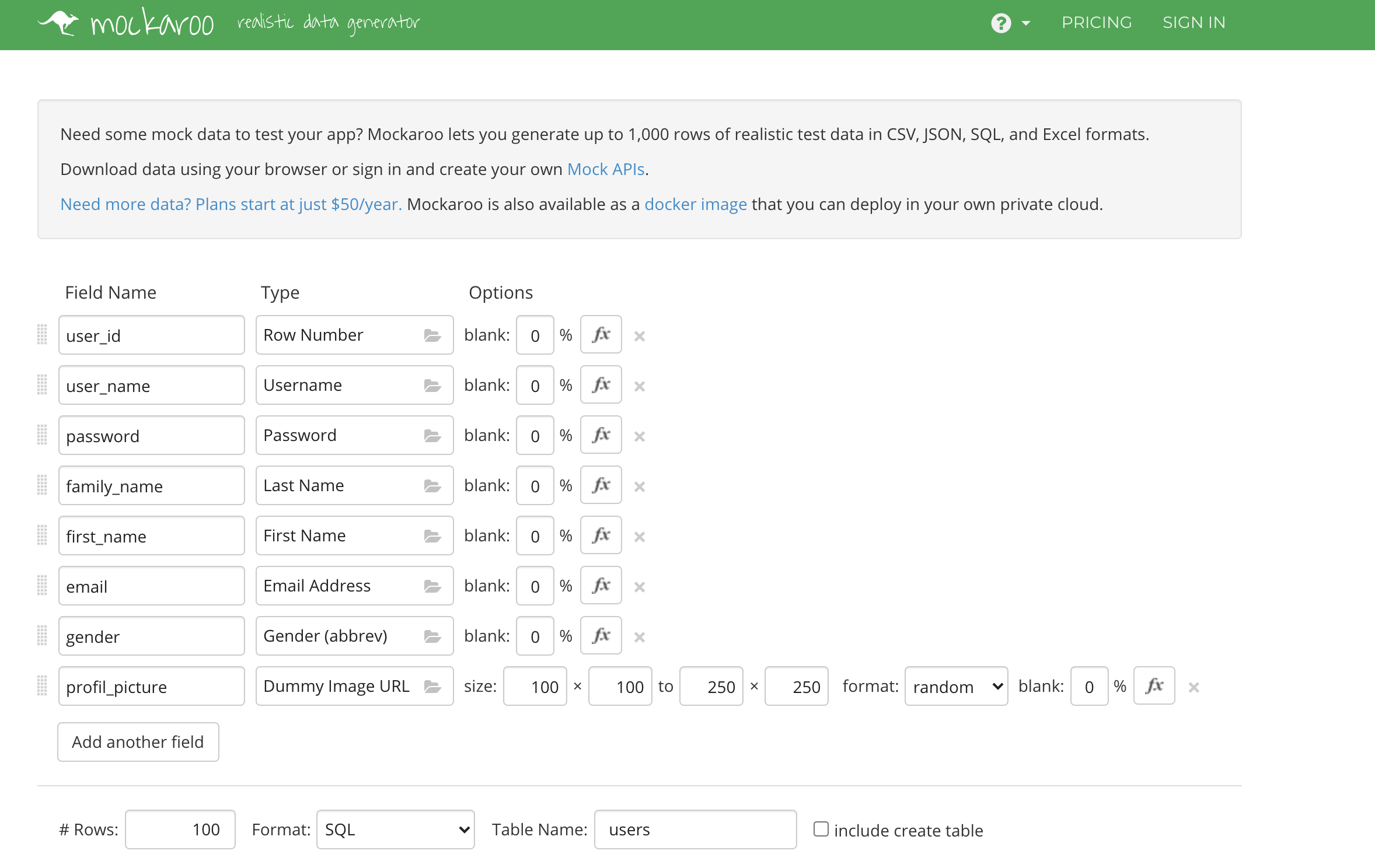Click the Table Name input field
1375x868 pixels.
(695, 829)
